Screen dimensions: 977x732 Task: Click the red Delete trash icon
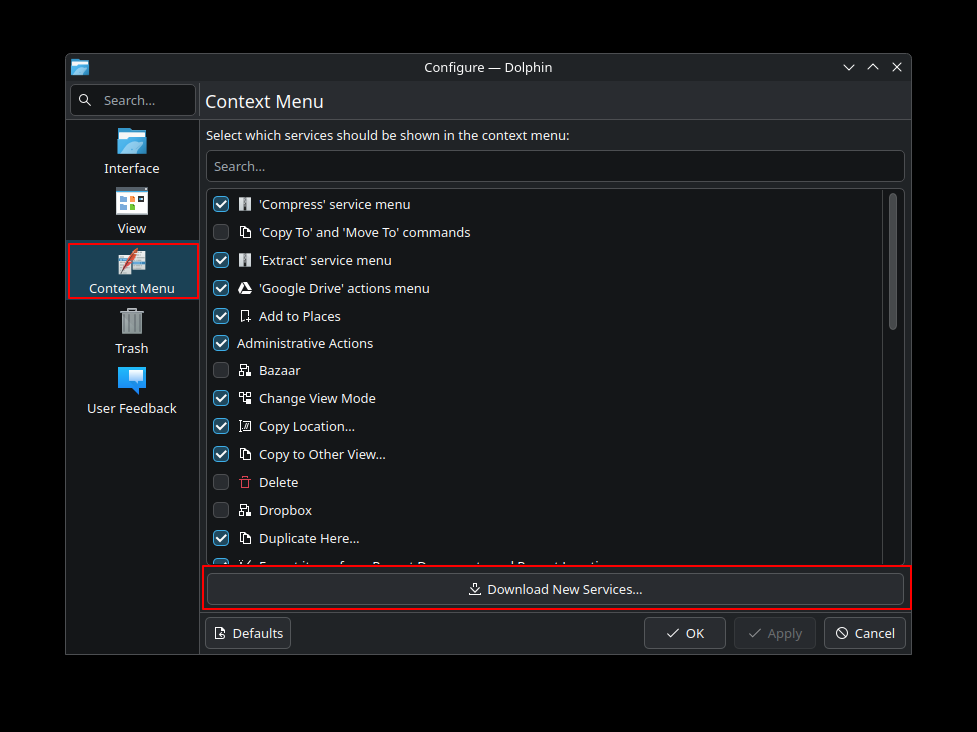[x=245, y=482]
